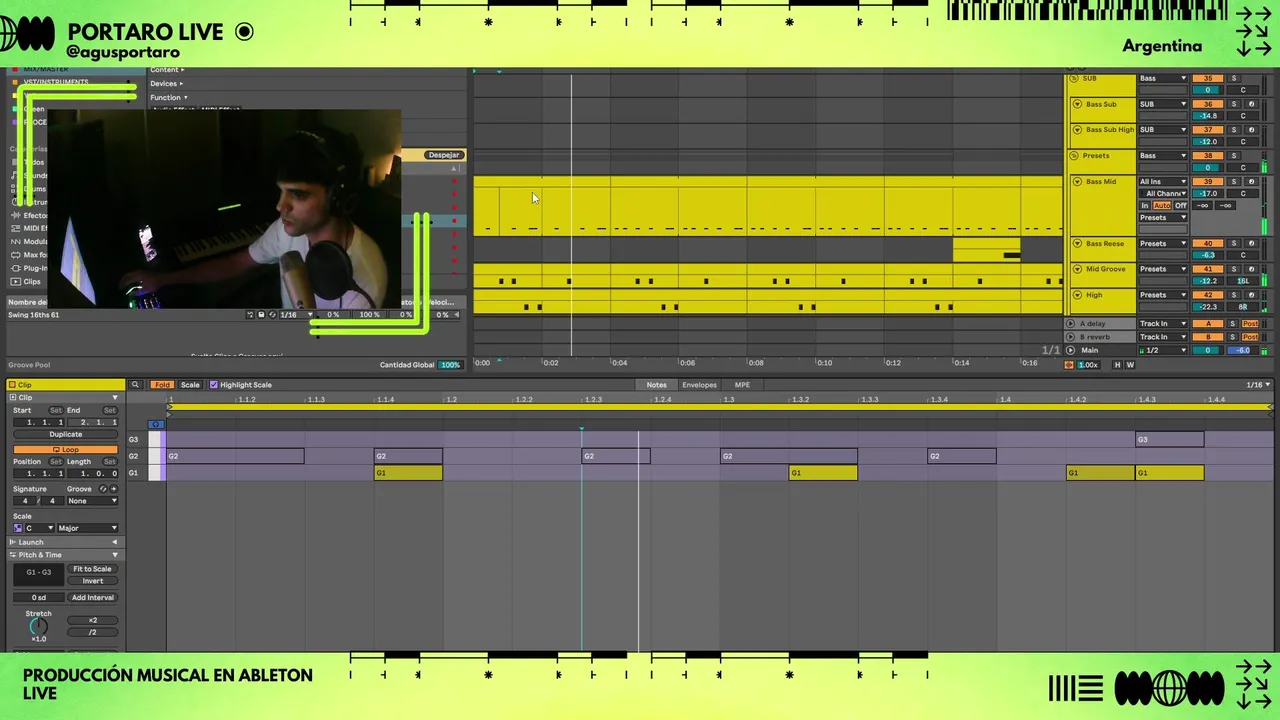Double note lengths with ×2 button
The width and height of the screenshot is (1280, 720).
point(92,620)
